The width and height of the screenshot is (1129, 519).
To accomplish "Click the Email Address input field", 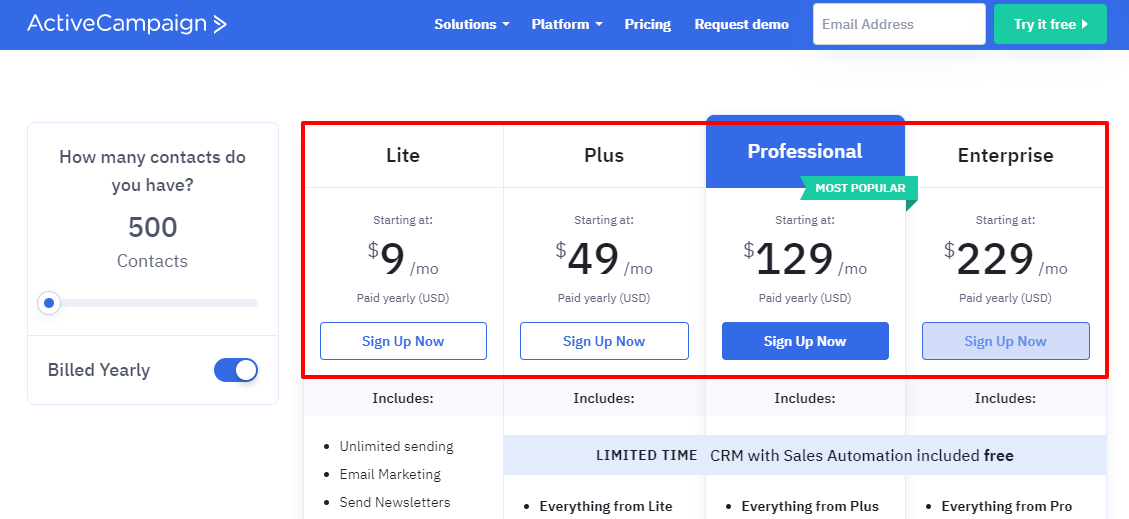I will (899, 24).
